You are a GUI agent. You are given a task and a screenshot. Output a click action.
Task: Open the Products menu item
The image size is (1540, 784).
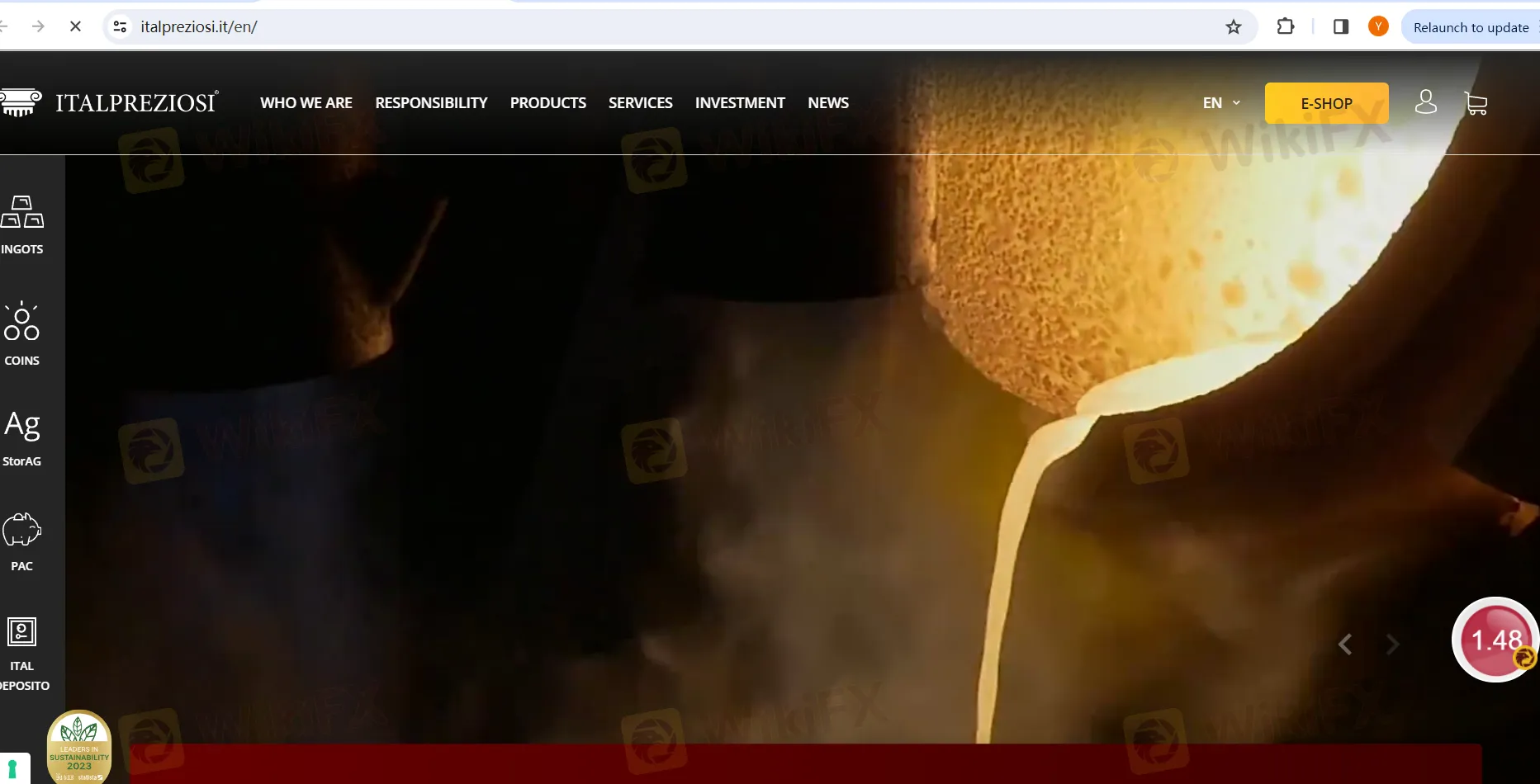(x=547, y=103)
